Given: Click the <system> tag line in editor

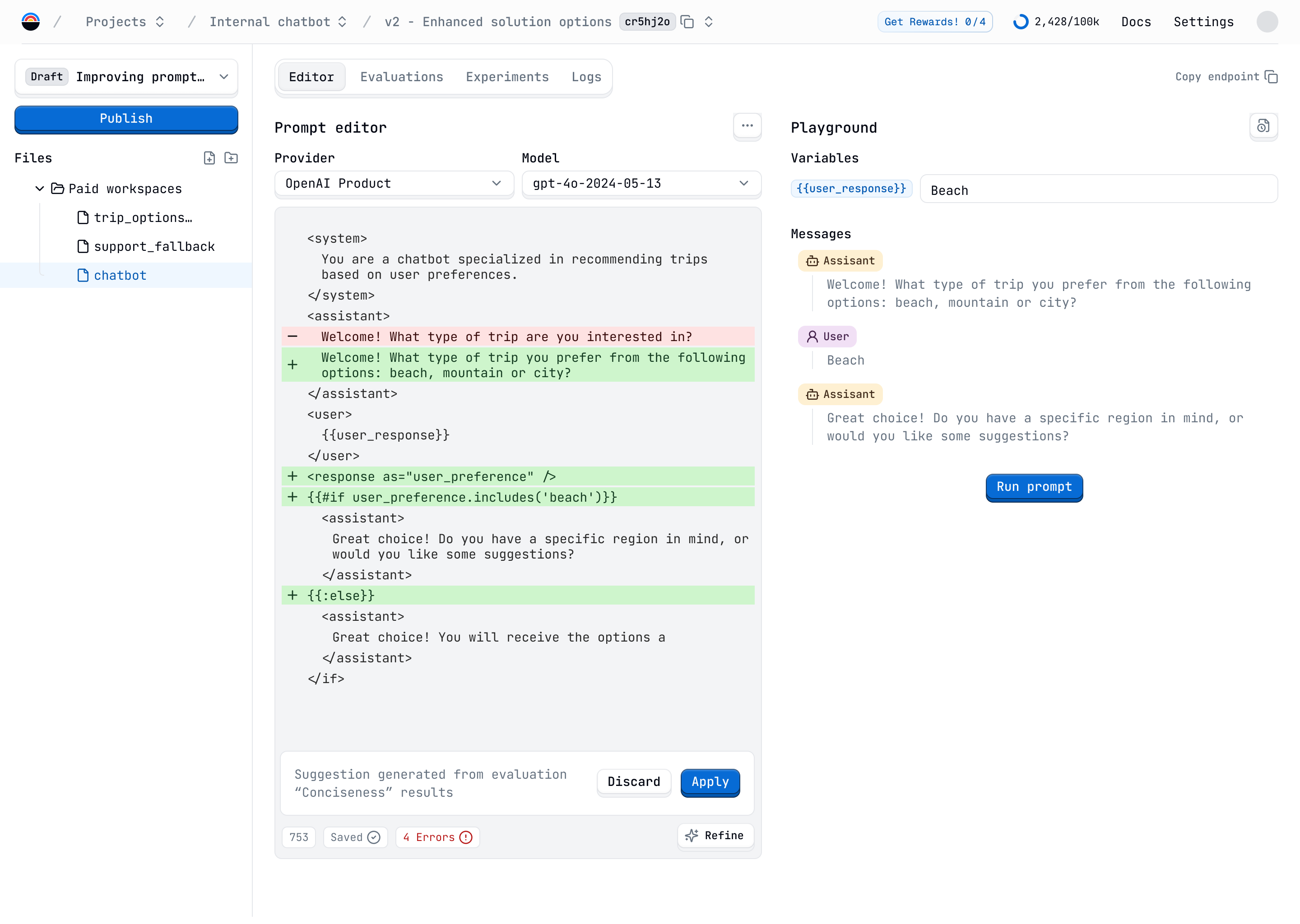Looking at the screenshot, I should coord(337,239).
